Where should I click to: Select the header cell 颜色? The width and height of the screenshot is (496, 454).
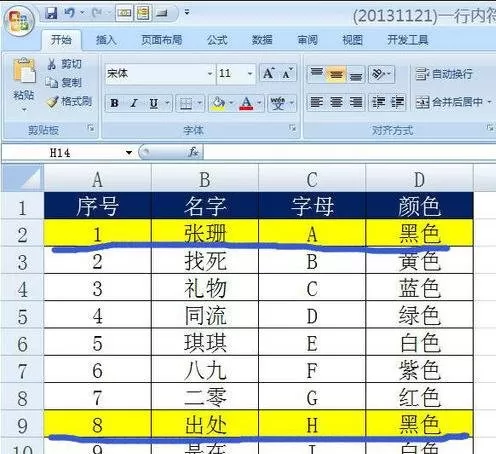(x=419, y=206)
